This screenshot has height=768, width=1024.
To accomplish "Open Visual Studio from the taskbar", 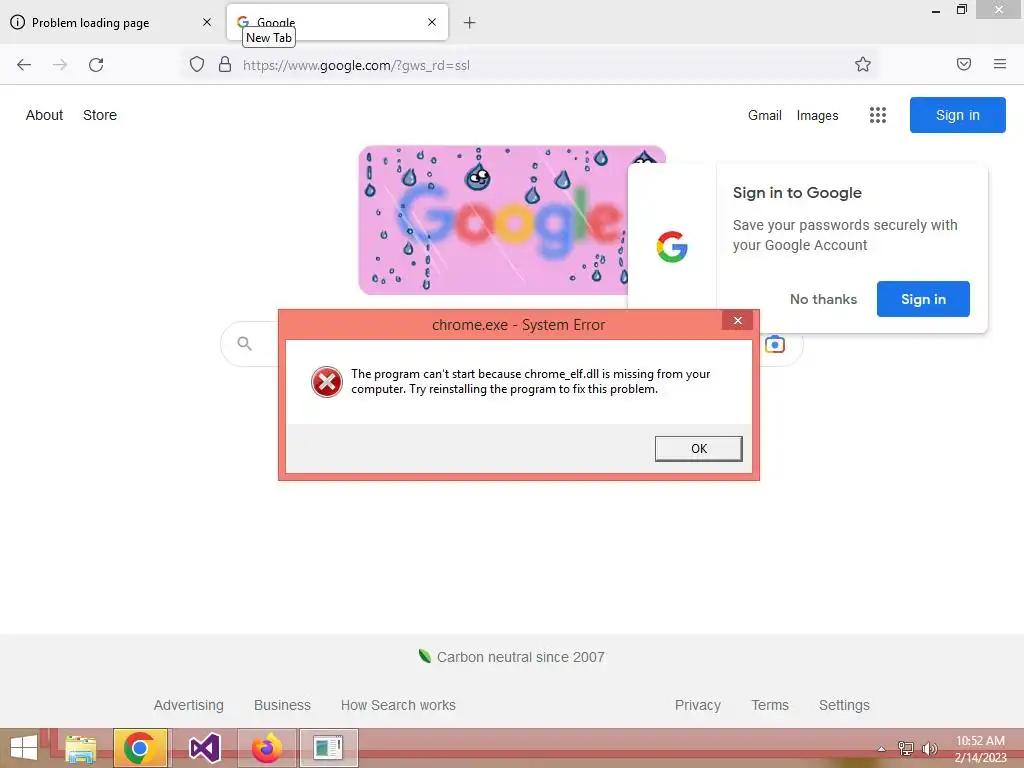I will point(204,748).
